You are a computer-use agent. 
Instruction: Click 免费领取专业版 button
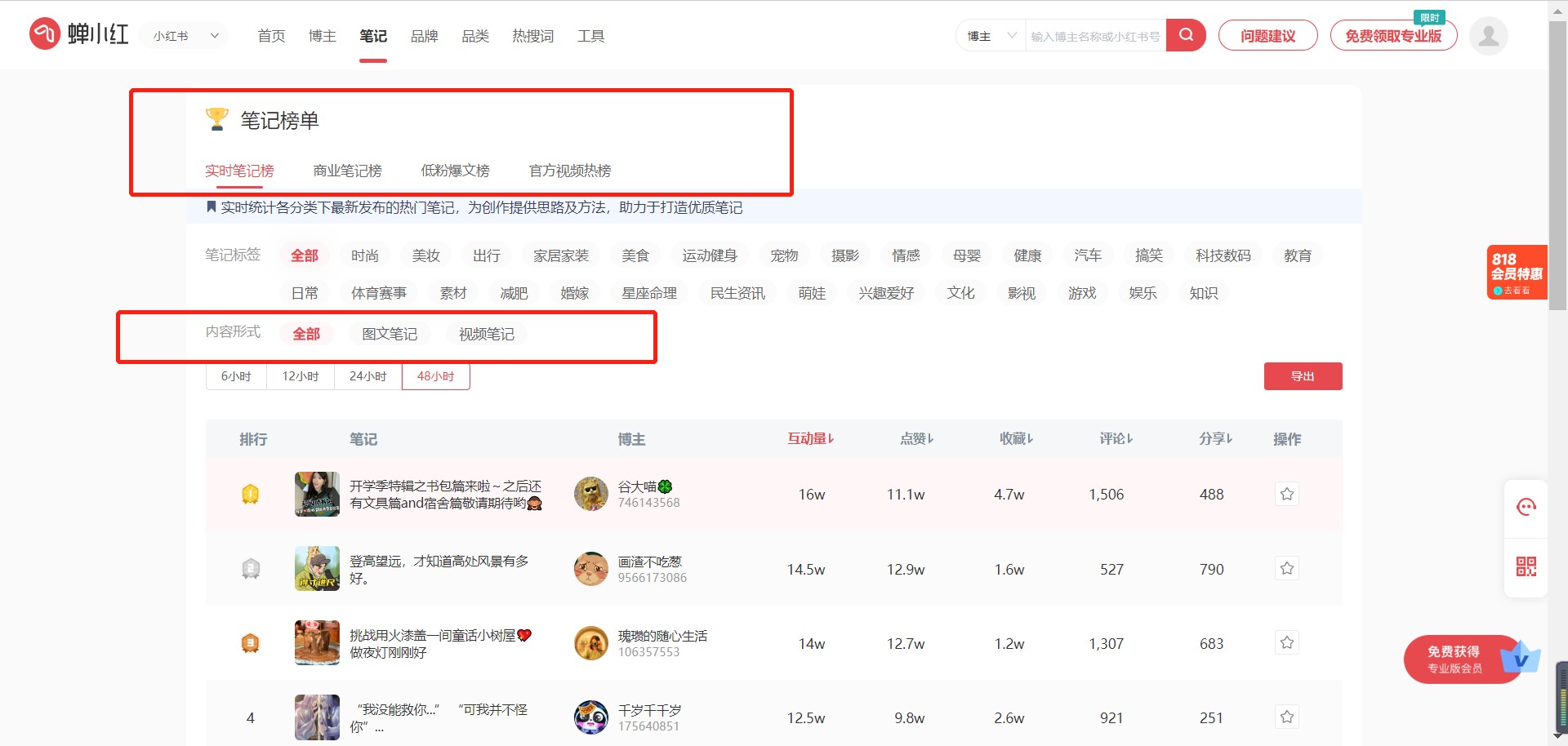[1393, 36]
